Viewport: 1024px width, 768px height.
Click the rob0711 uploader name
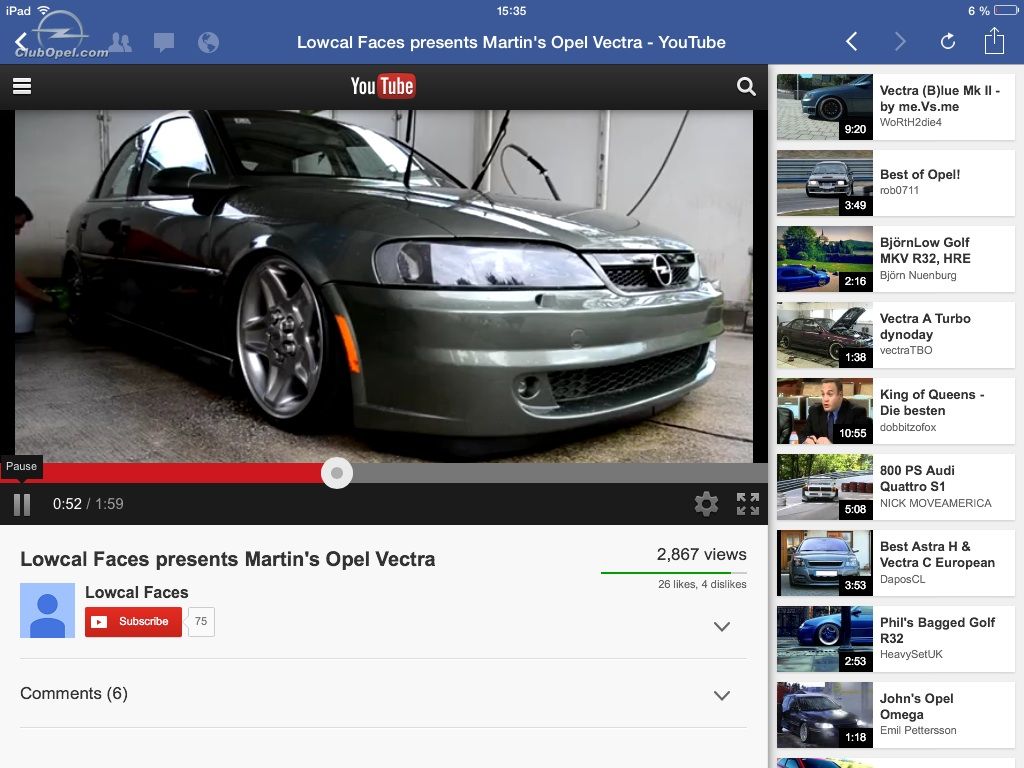(899, 191)
